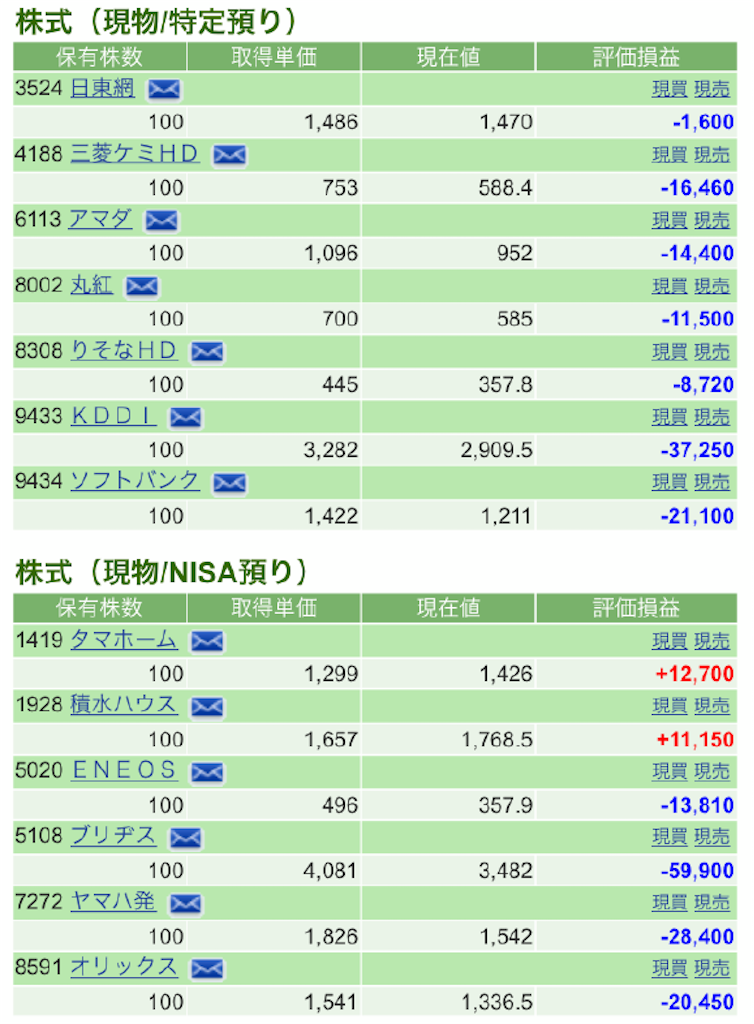Click 現売 for 日東網
754x1024 pixels.
point(712,89)
